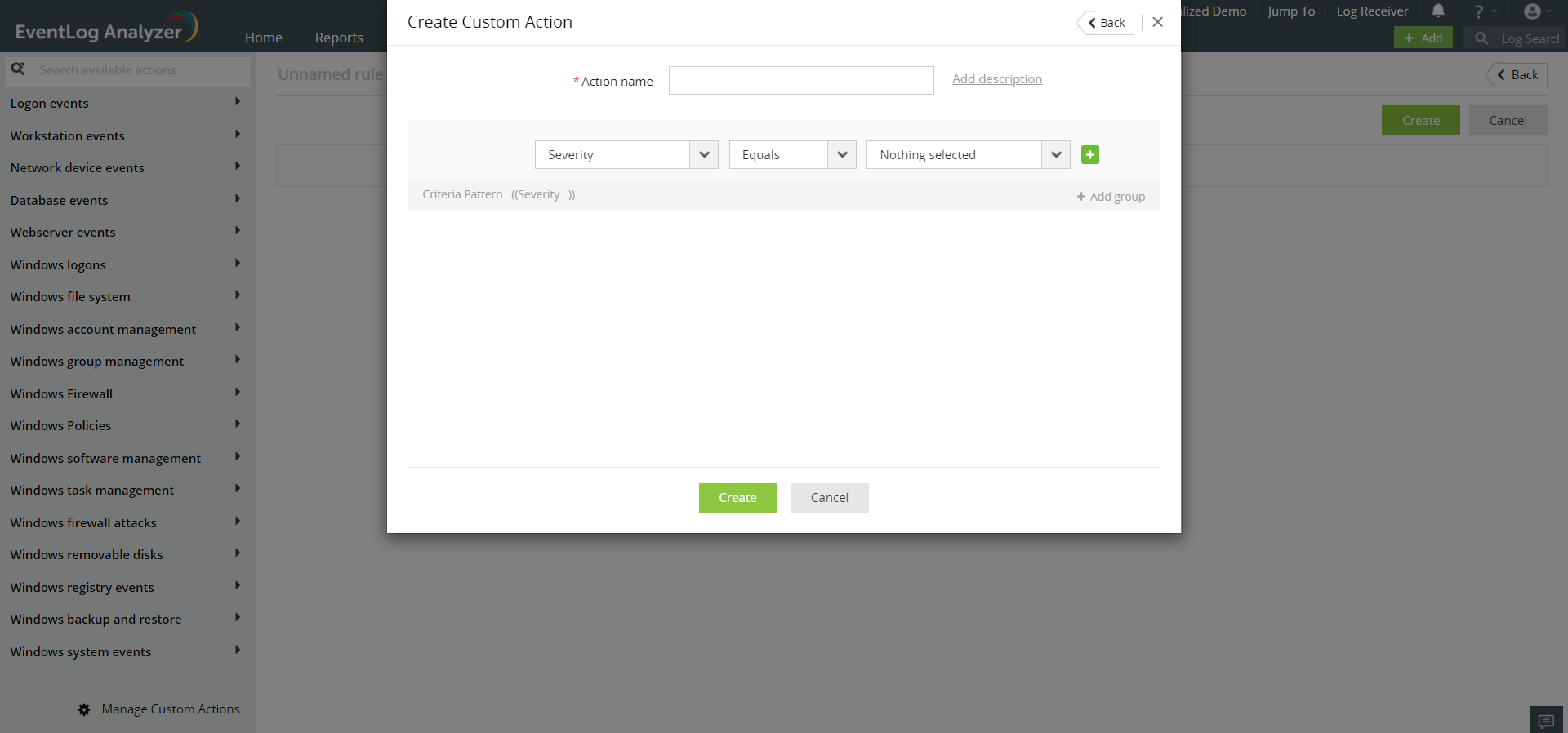Click the EventLog Analyzer logo
This screenshot has height=733, width=1568.
pos(106,28)
